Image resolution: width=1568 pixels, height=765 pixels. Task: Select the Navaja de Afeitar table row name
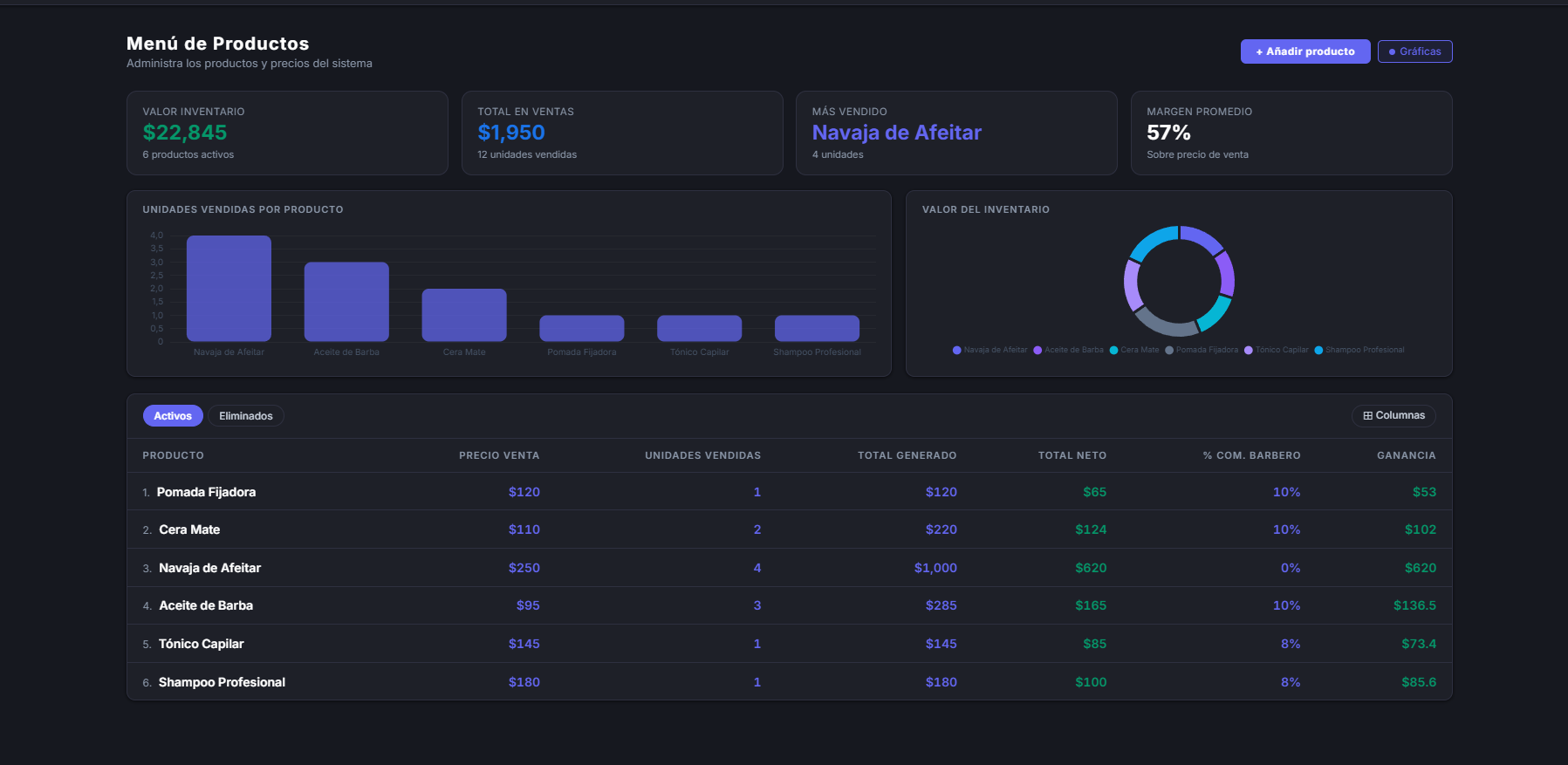tap(209, 568)
